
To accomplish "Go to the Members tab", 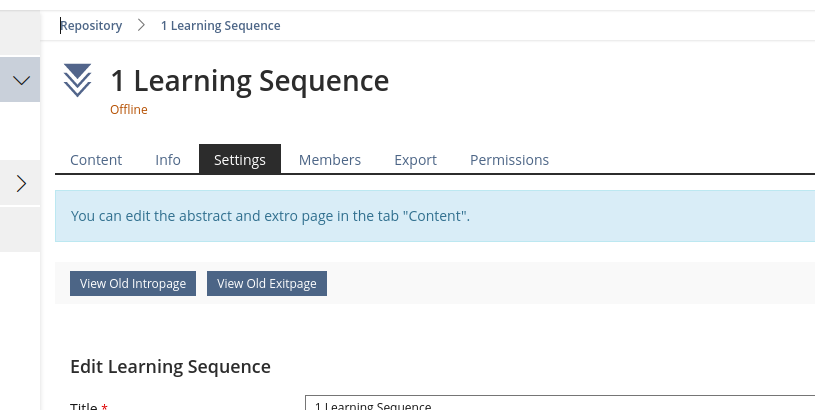I will pyautogui.click(x=330, y=160).
